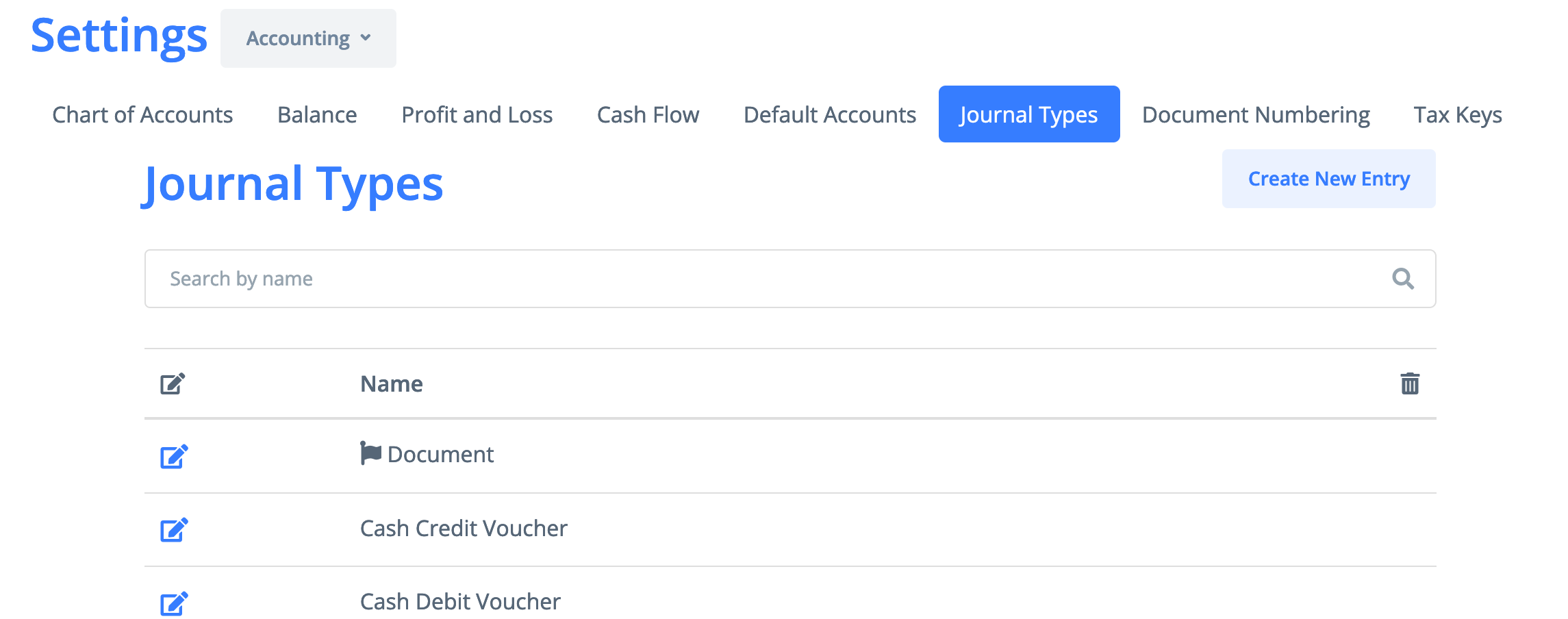Select the Cash Flow tab
This screenshot has width=1568, height=619.
648,114
